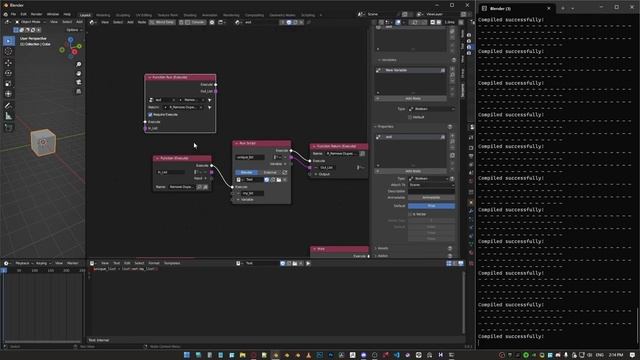Click my_list field in Run Script node

coord(252,193)
